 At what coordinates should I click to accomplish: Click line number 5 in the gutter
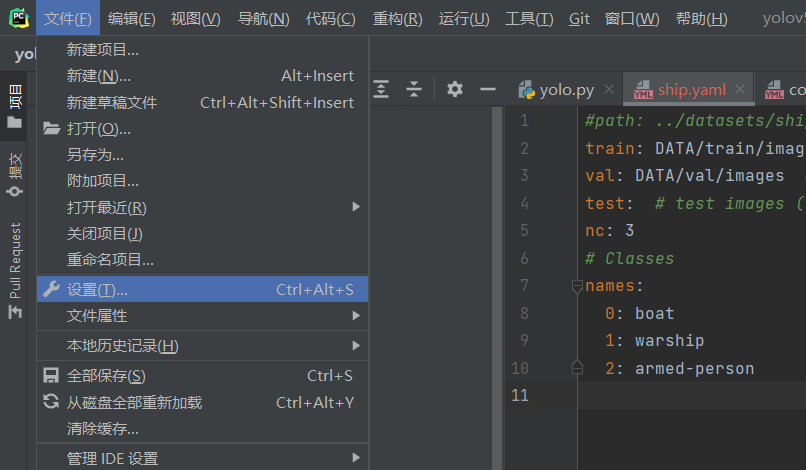tap(524, 230)
